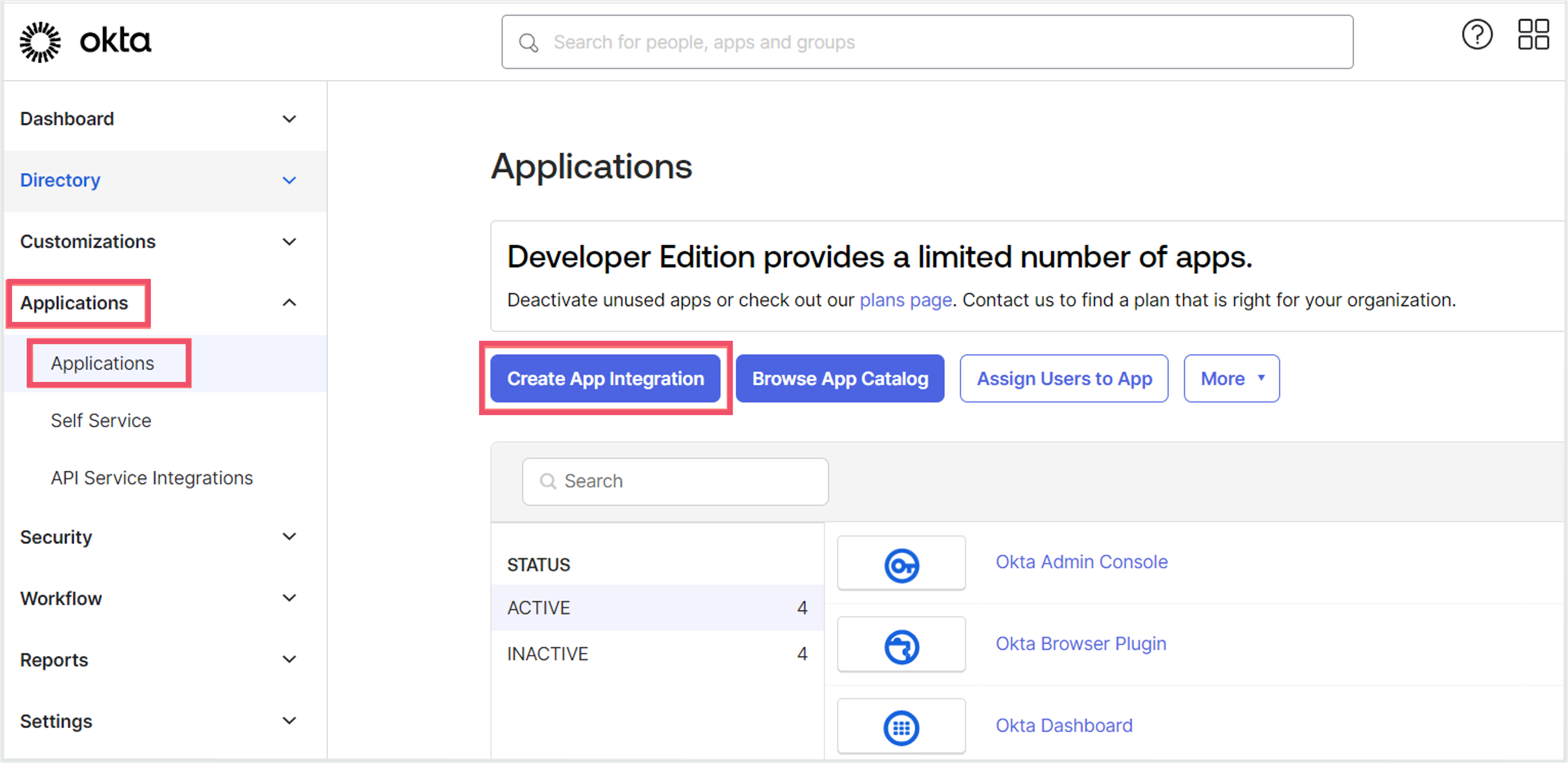Open API Service Integrations submenu item
1568x763 pixels.
coord(152,478)
